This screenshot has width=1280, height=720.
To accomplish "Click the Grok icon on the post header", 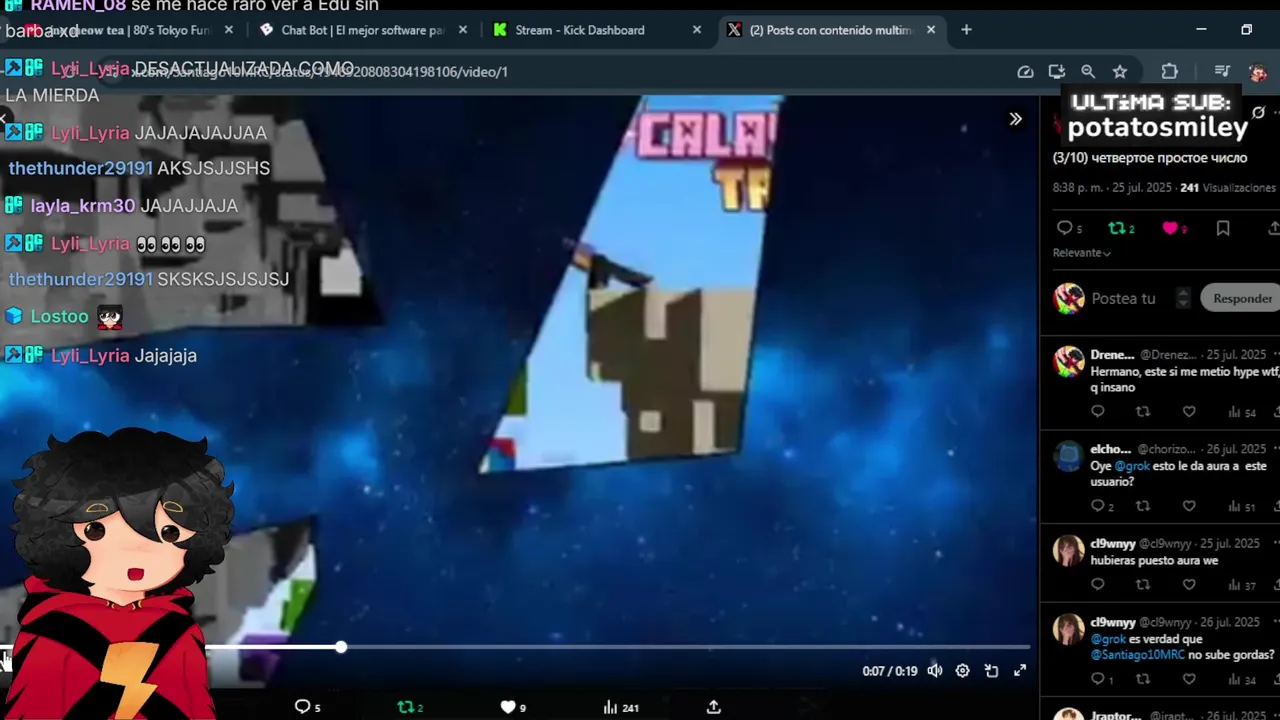I will (x=1259, y=112).
